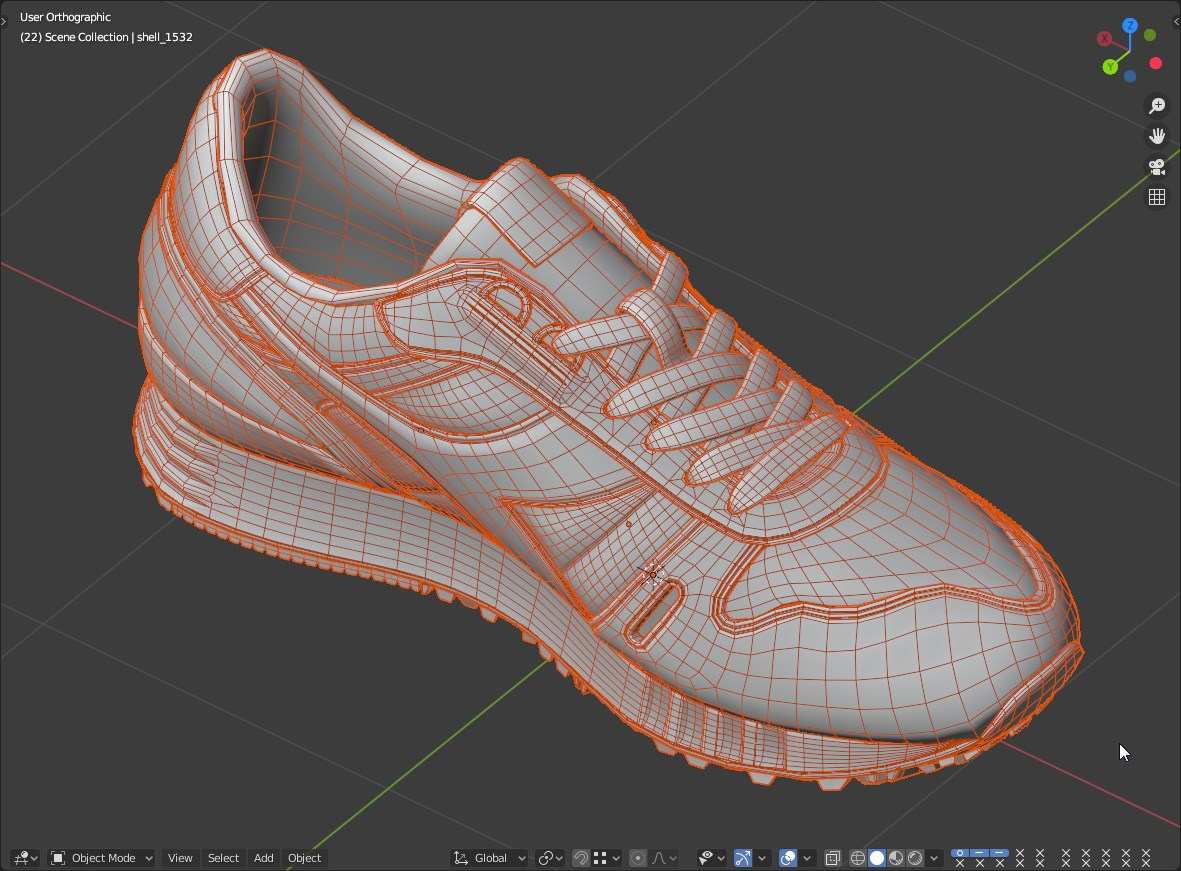Viewport: 1181px width, 871px height.
Task: Toggle viewport overlays display
Action: tap(788, 858)
